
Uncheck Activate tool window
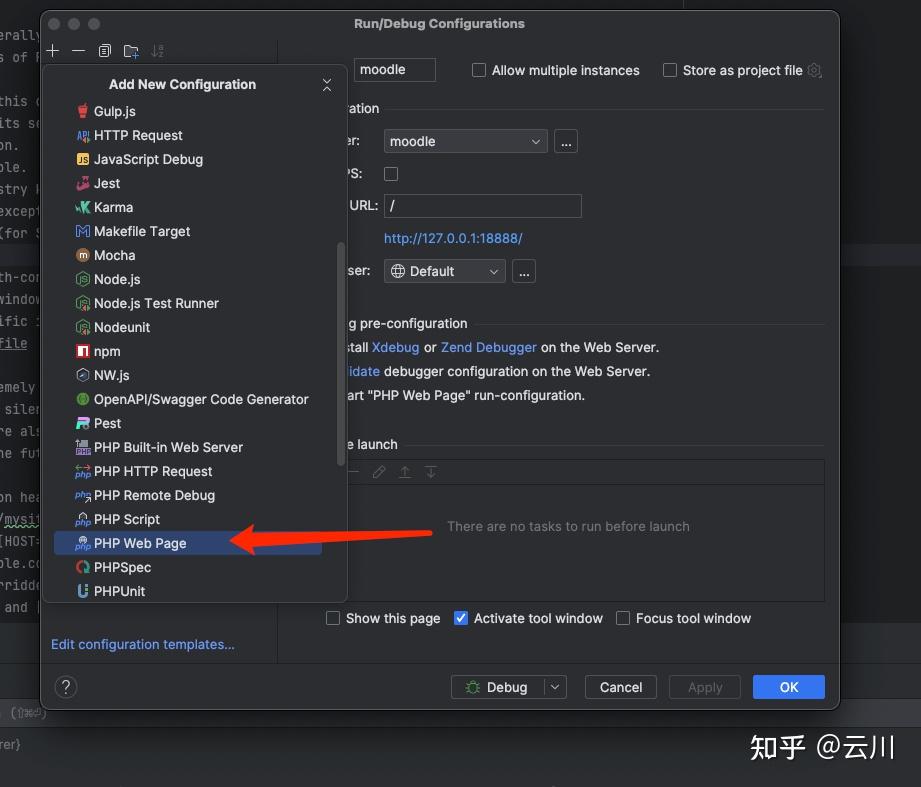[x=461, y=618]
